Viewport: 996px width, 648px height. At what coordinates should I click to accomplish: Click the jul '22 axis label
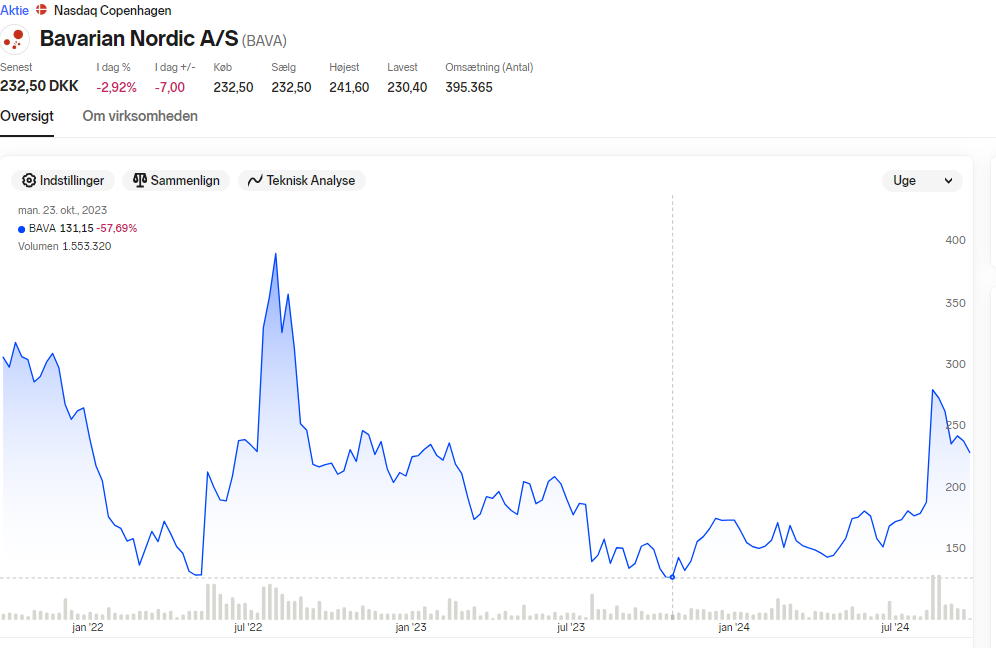(x=248, y=628)
